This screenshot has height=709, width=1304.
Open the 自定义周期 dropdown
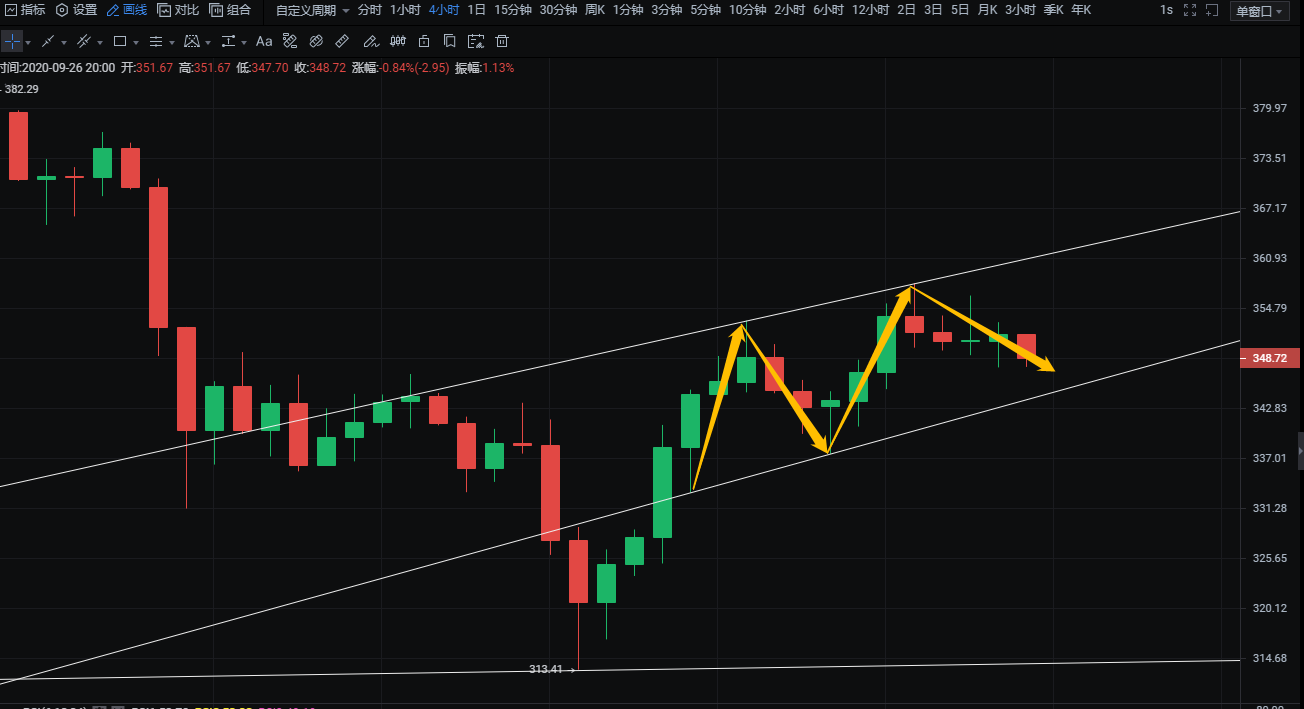(312, 10)
